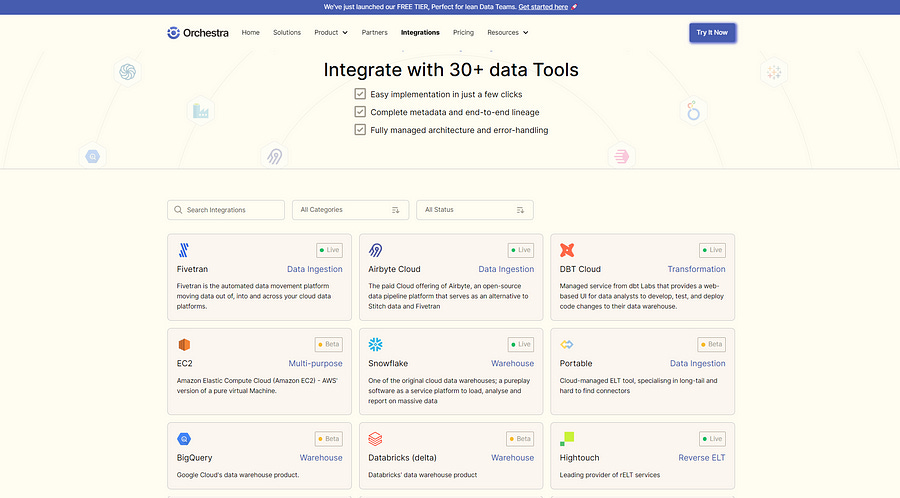The width and height of the screenshot is (900, 498).
Task: Open the Solutions menu item
Action: [x=287, y=33]
